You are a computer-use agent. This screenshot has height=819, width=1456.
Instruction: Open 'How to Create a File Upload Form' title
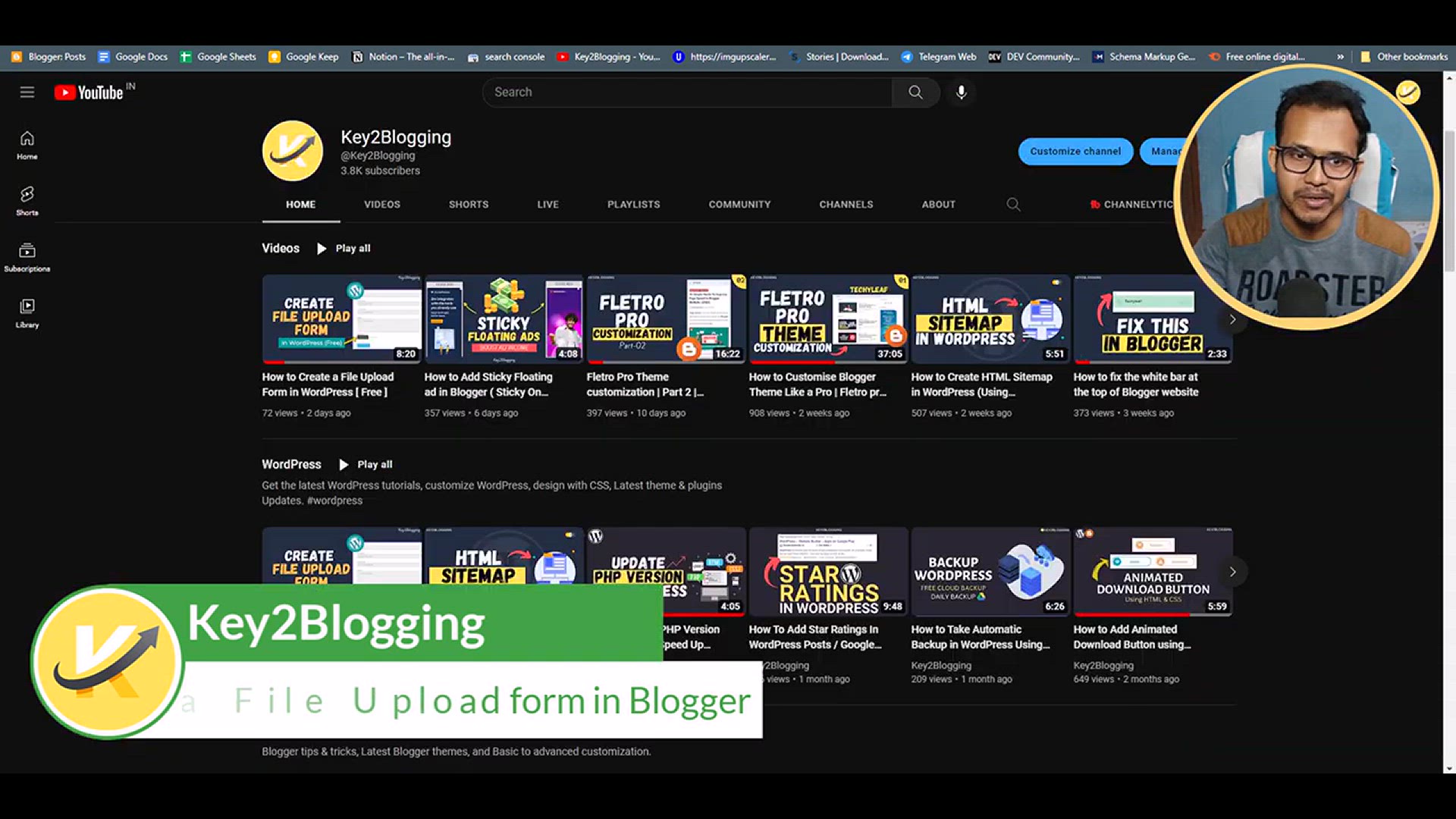328,384
